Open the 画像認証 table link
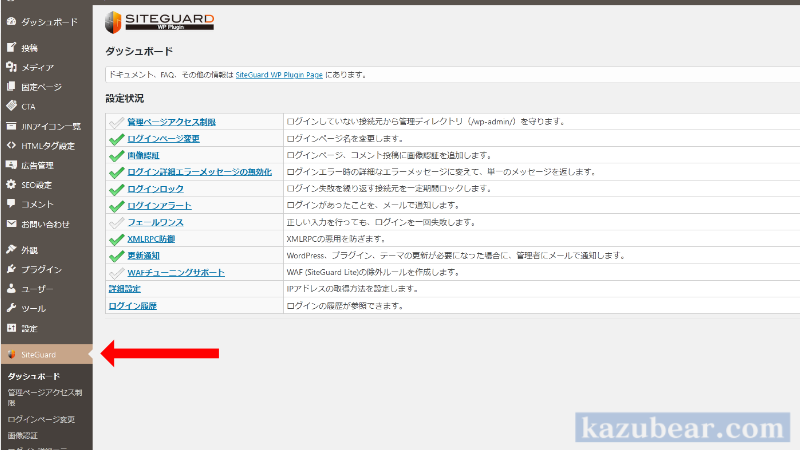 click(x=143, y=156)
